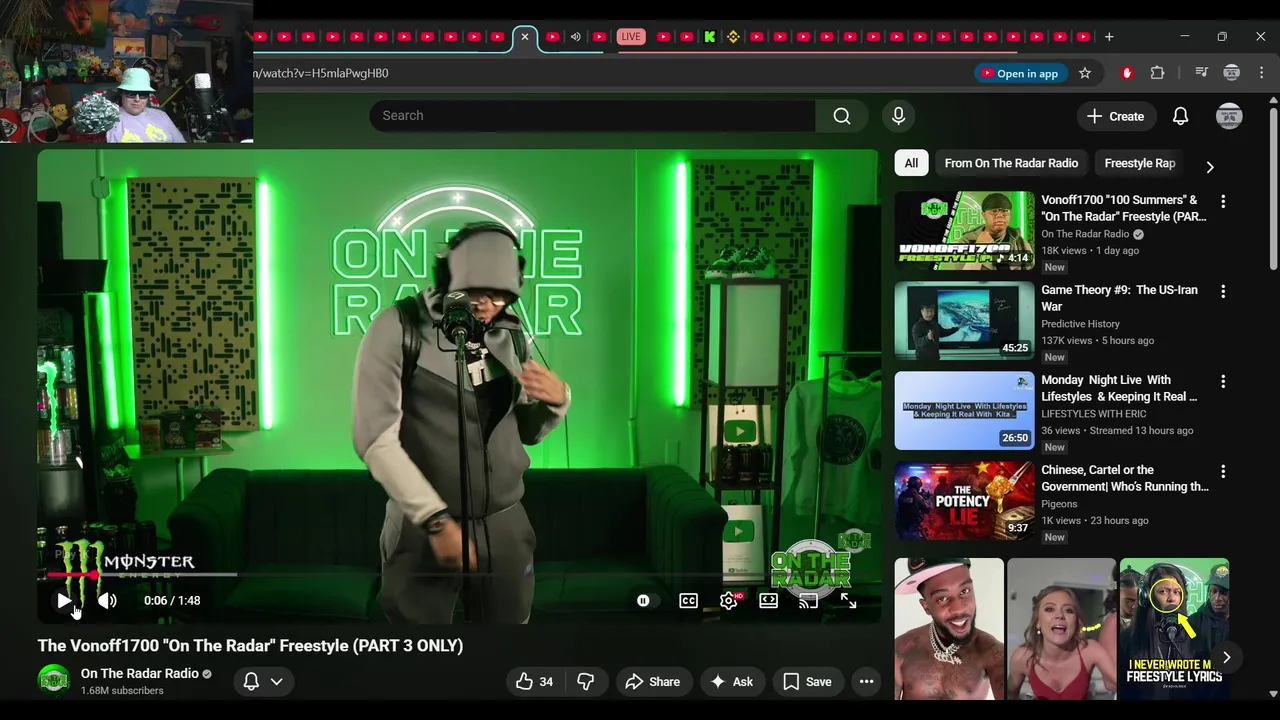Select the Freestyle Rap chip
The height and width of the screenshot is (720, 1280).
[x=1140, y=163]
